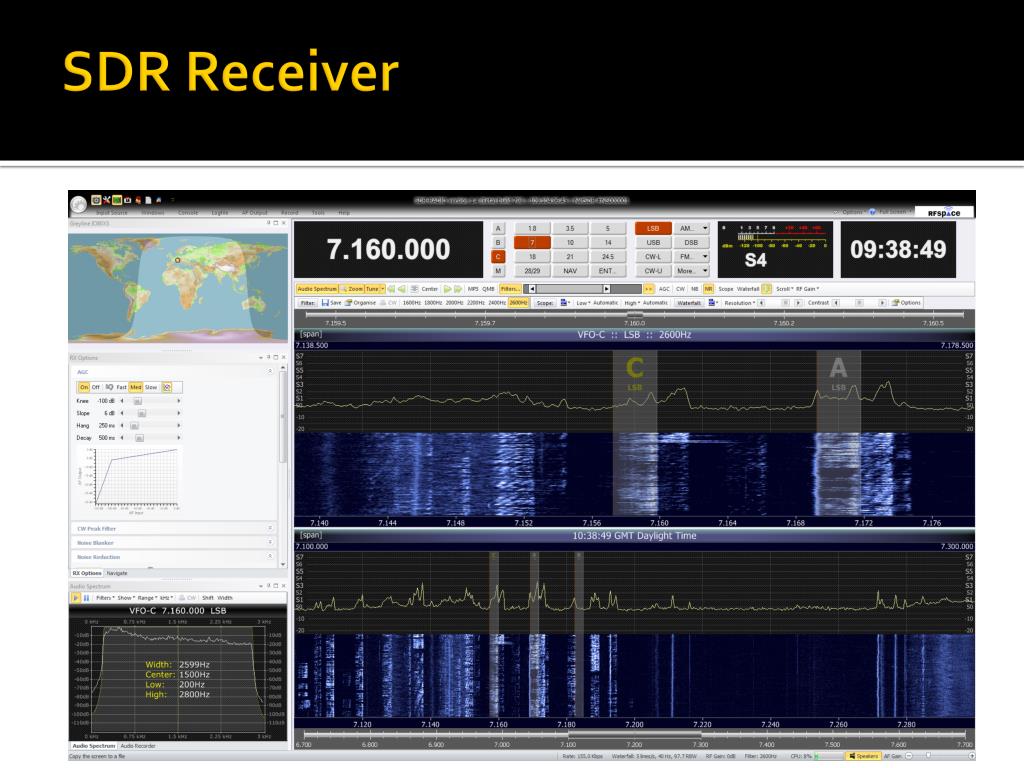Click the main frequency display 7.160.000
This screenshot has width=1024, height=768.
[389, 249]
